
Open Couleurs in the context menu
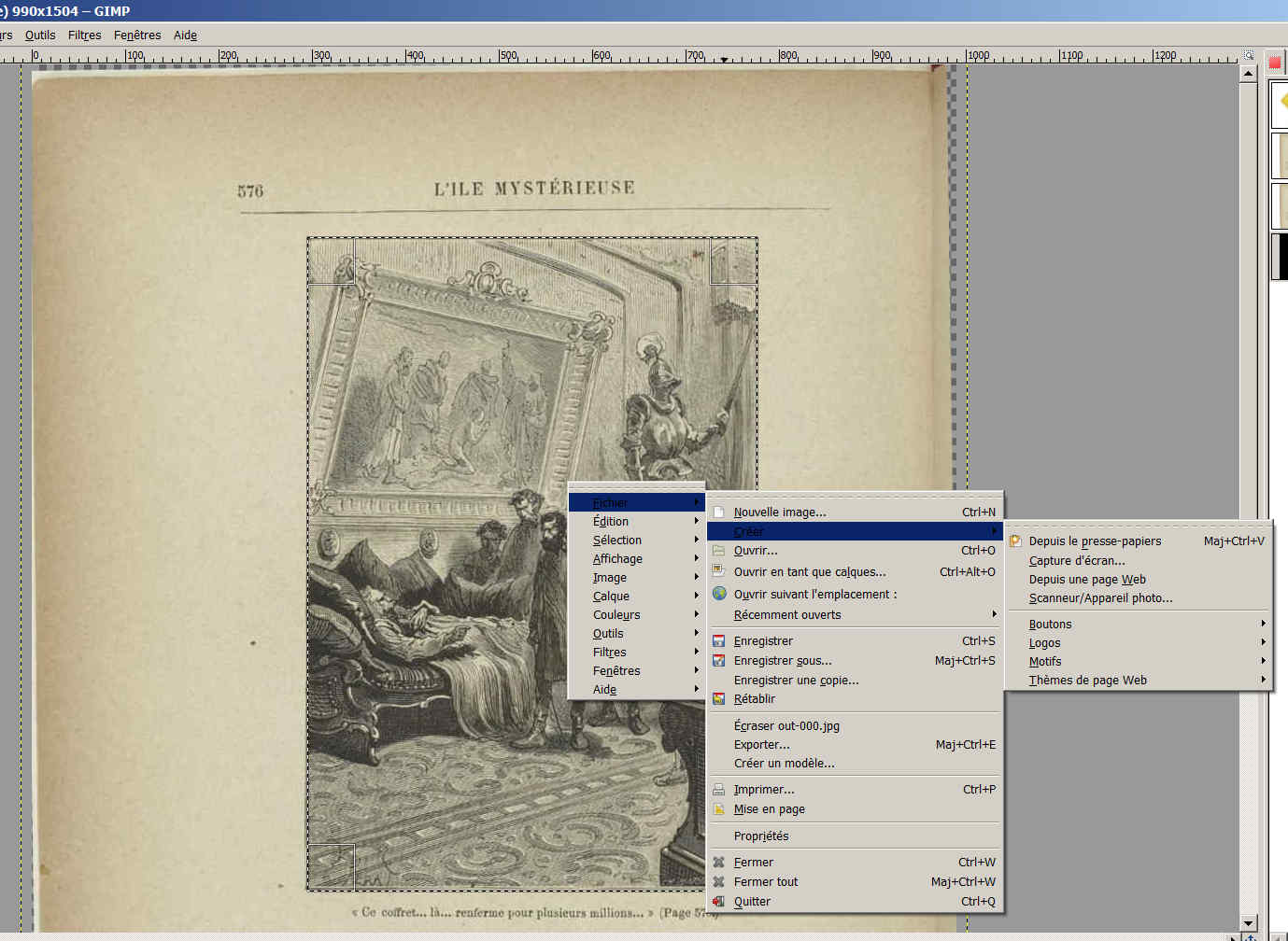tap(616, 615)
